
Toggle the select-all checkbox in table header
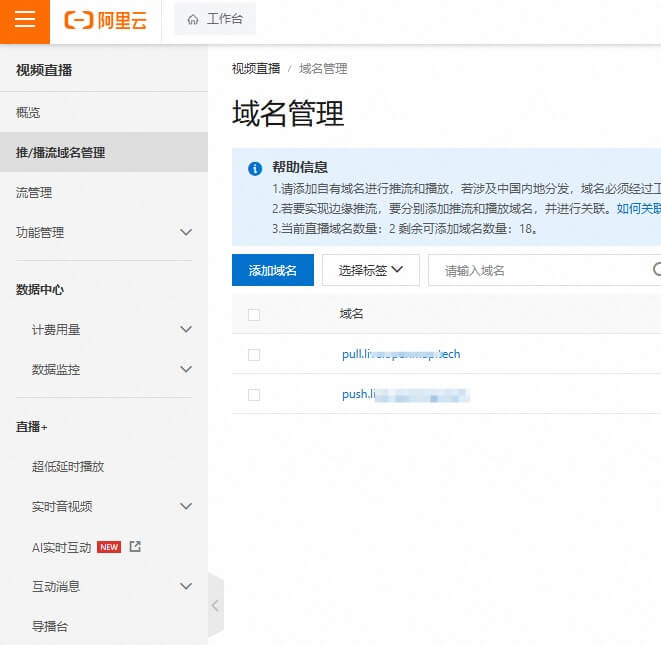[254, 315]
